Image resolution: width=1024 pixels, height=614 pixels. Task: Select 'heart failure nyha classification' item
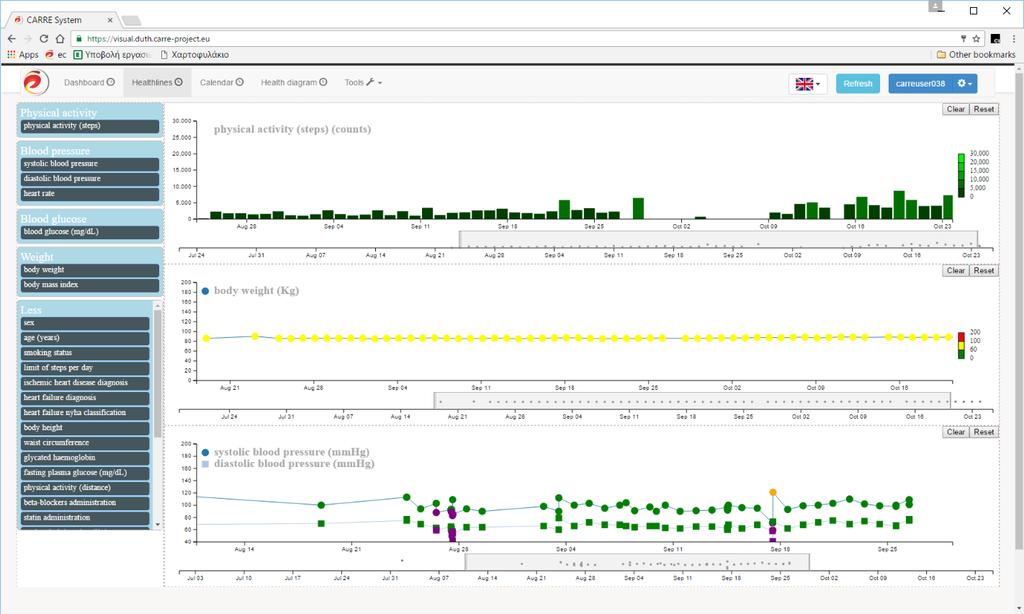pyautogui.click(x=85, y=413)
